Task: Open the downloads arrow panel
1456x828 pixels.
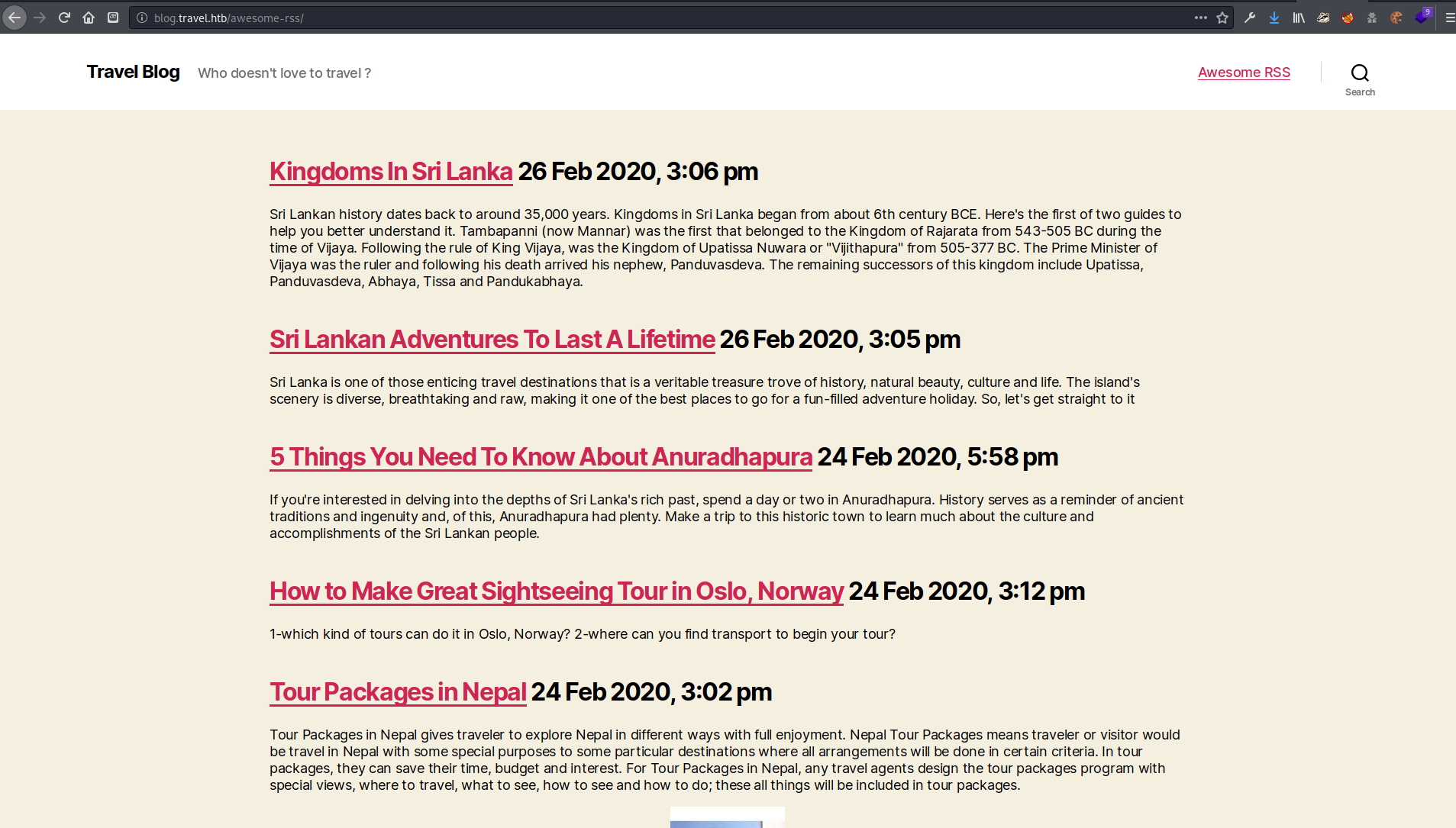Action: pyautogui.click(x=1274, y=18)
